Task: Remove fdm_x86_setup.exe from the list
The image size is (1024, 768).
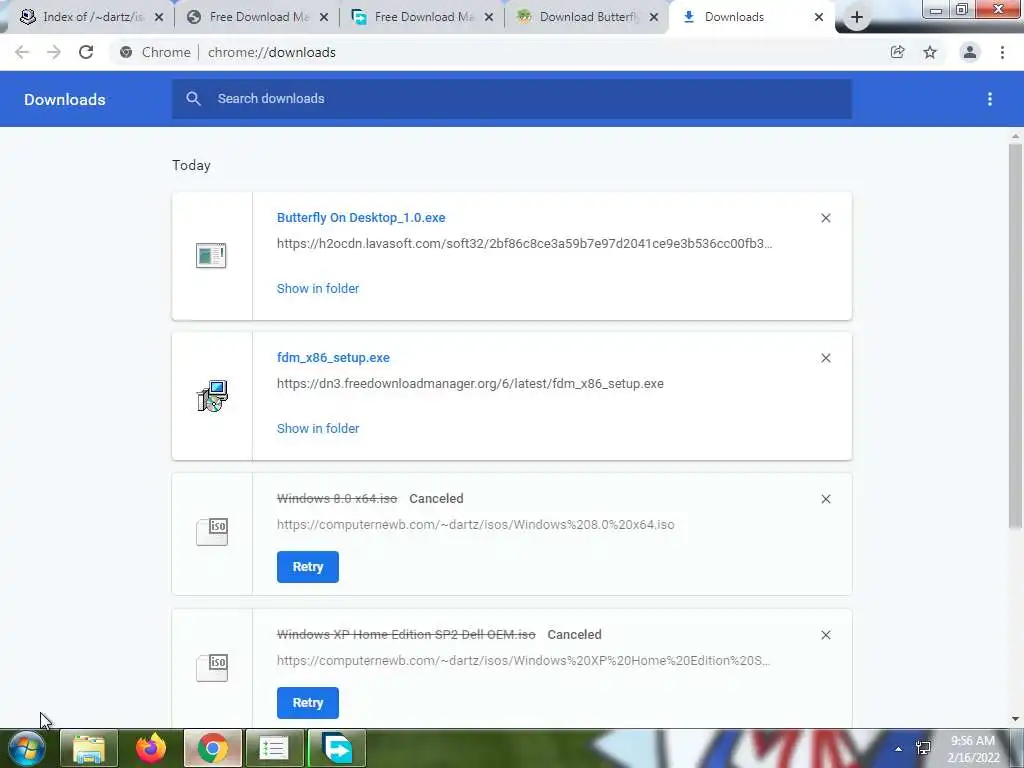Action: 825,358
